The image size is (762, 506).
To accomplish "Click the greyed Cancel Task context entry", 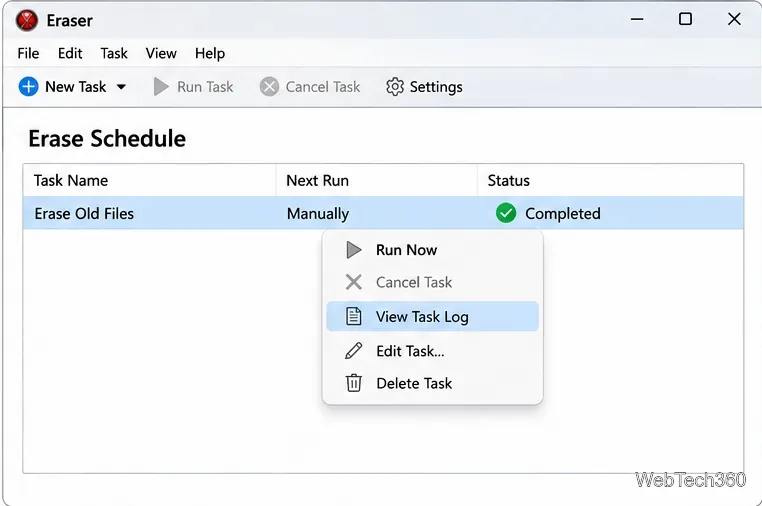I will point(432,282).
